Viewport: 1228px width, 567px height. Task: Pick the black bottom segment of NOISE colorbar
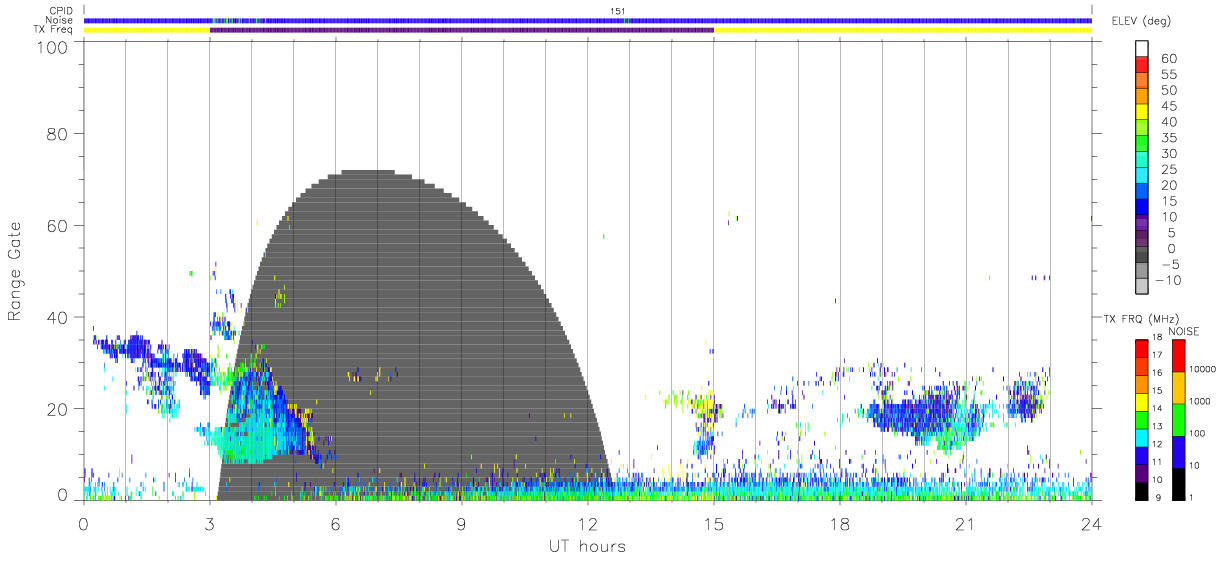click(x=1178, y=483)
